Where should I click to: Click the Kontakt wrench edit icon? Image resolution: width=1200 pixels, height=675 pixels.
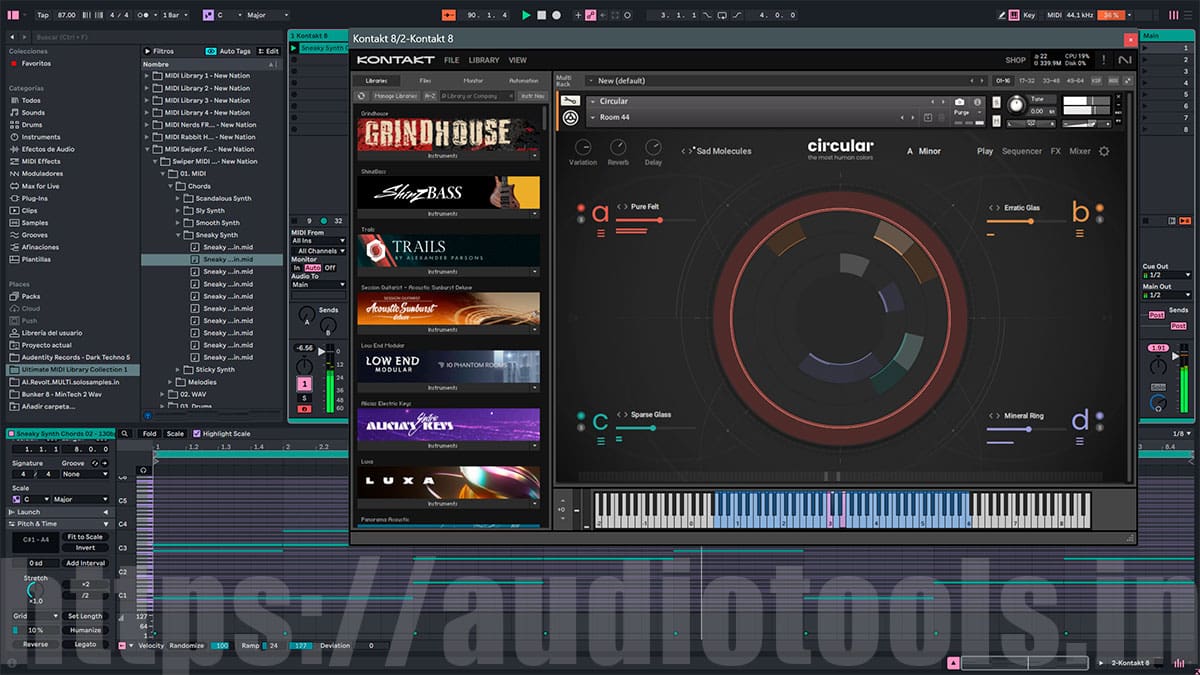571,101
